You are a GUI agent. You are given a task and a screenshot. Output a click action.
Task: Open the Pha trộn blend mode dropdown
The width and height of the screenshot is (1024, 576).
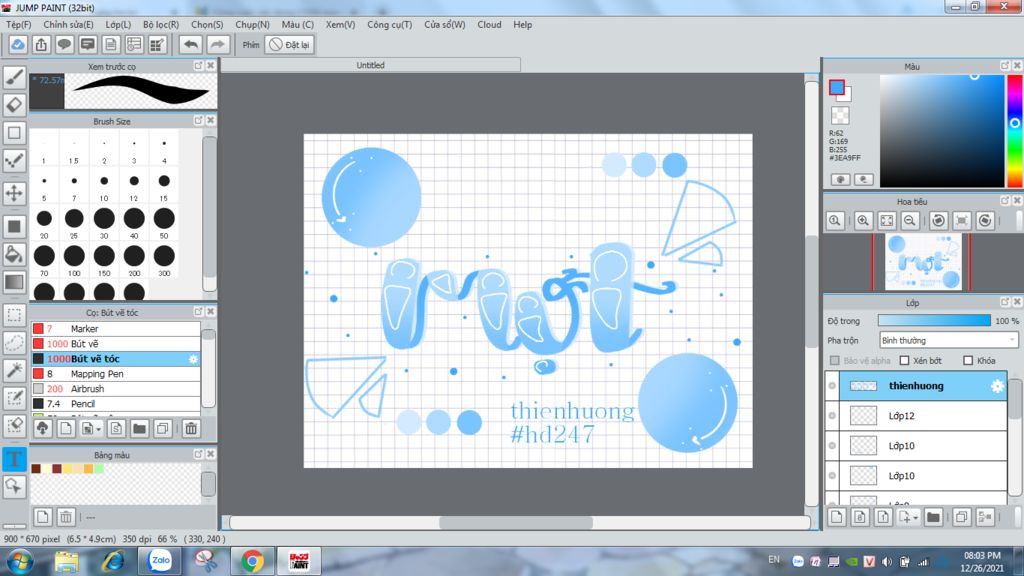pyautogui.click(x=948, y=340)
